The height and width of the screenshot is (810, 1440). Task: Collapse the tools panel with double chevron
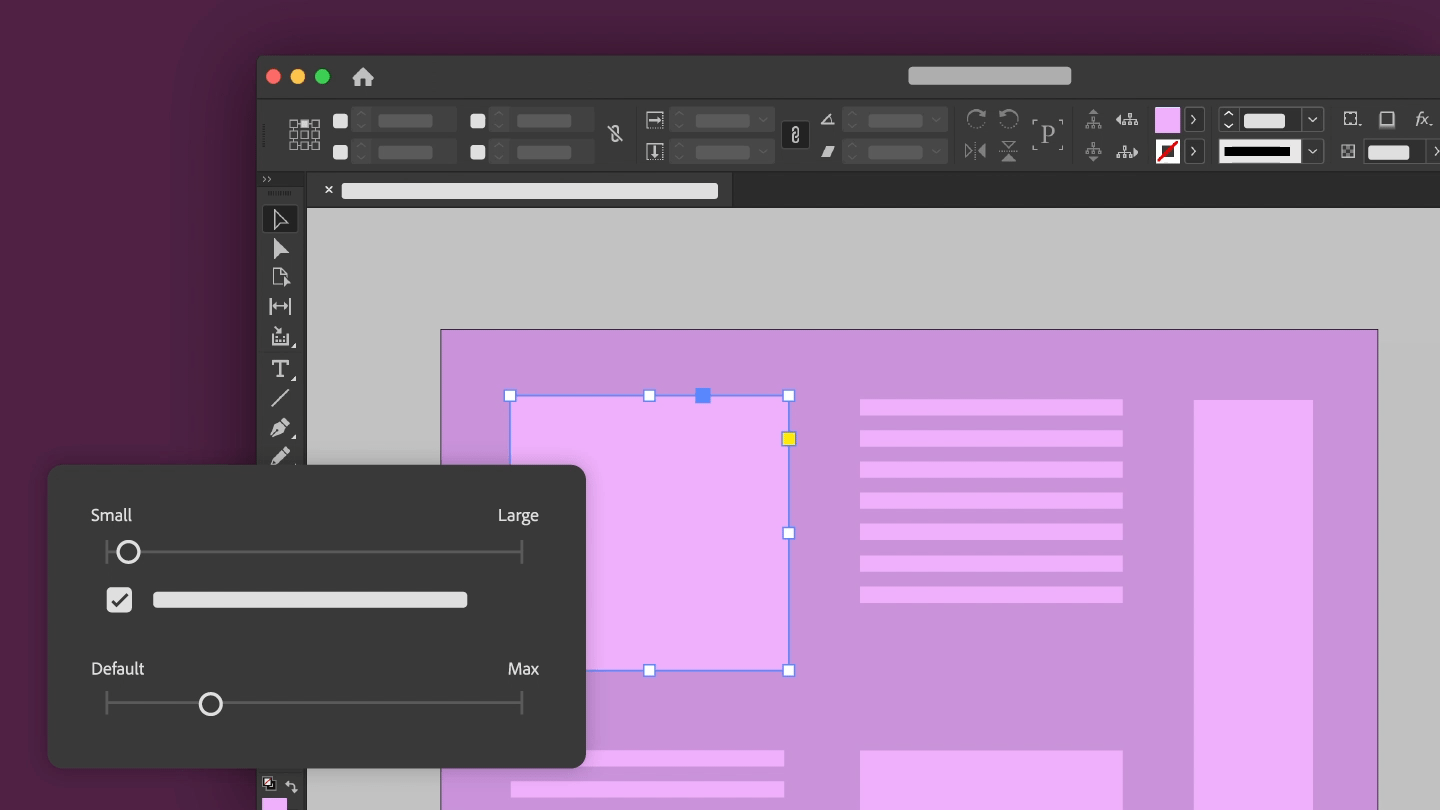click(266, 178)
